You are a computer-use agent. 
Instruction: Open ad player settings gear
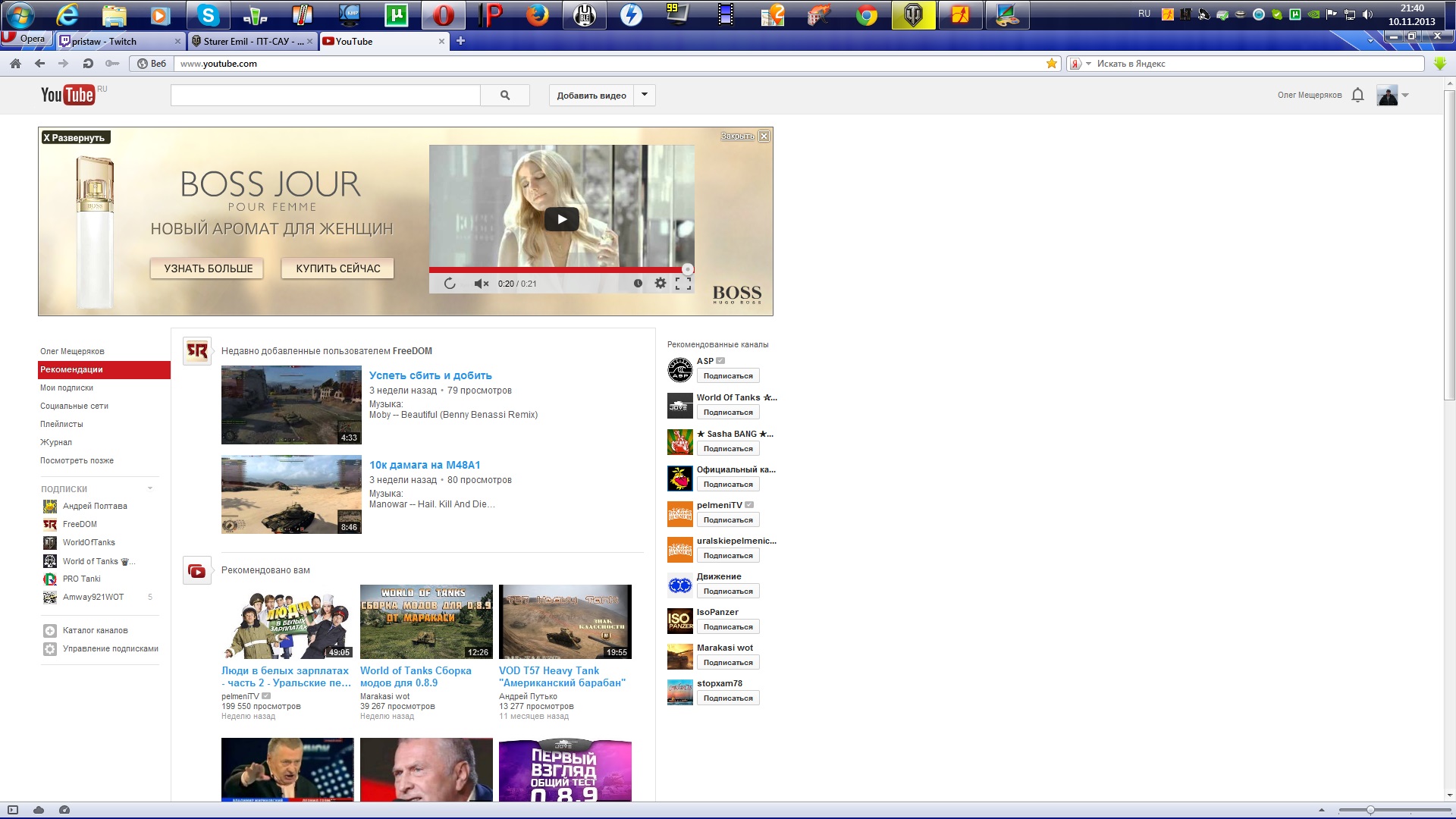(661, 283)
